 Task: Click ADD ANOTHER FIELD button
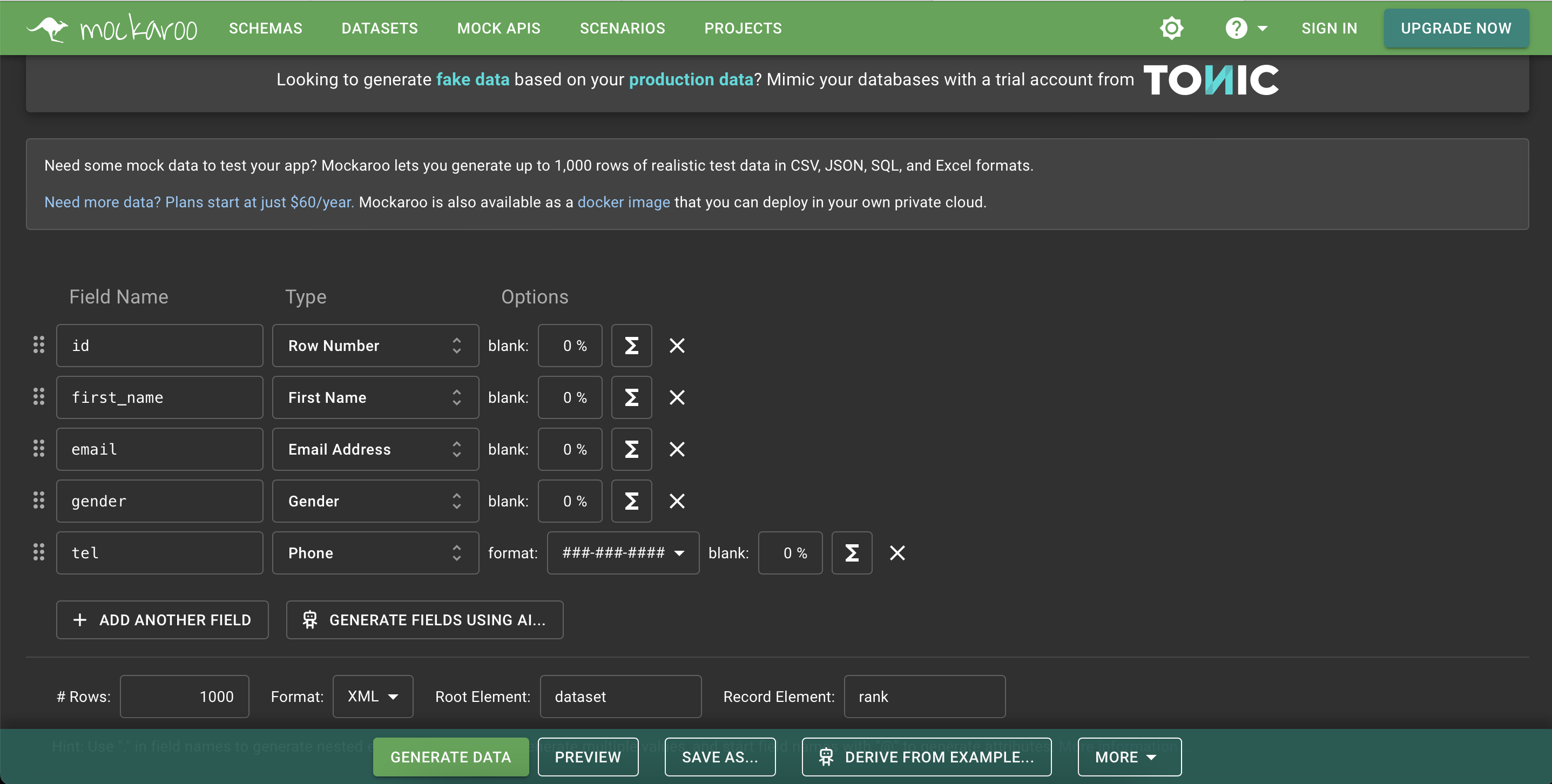coord(162,619)
